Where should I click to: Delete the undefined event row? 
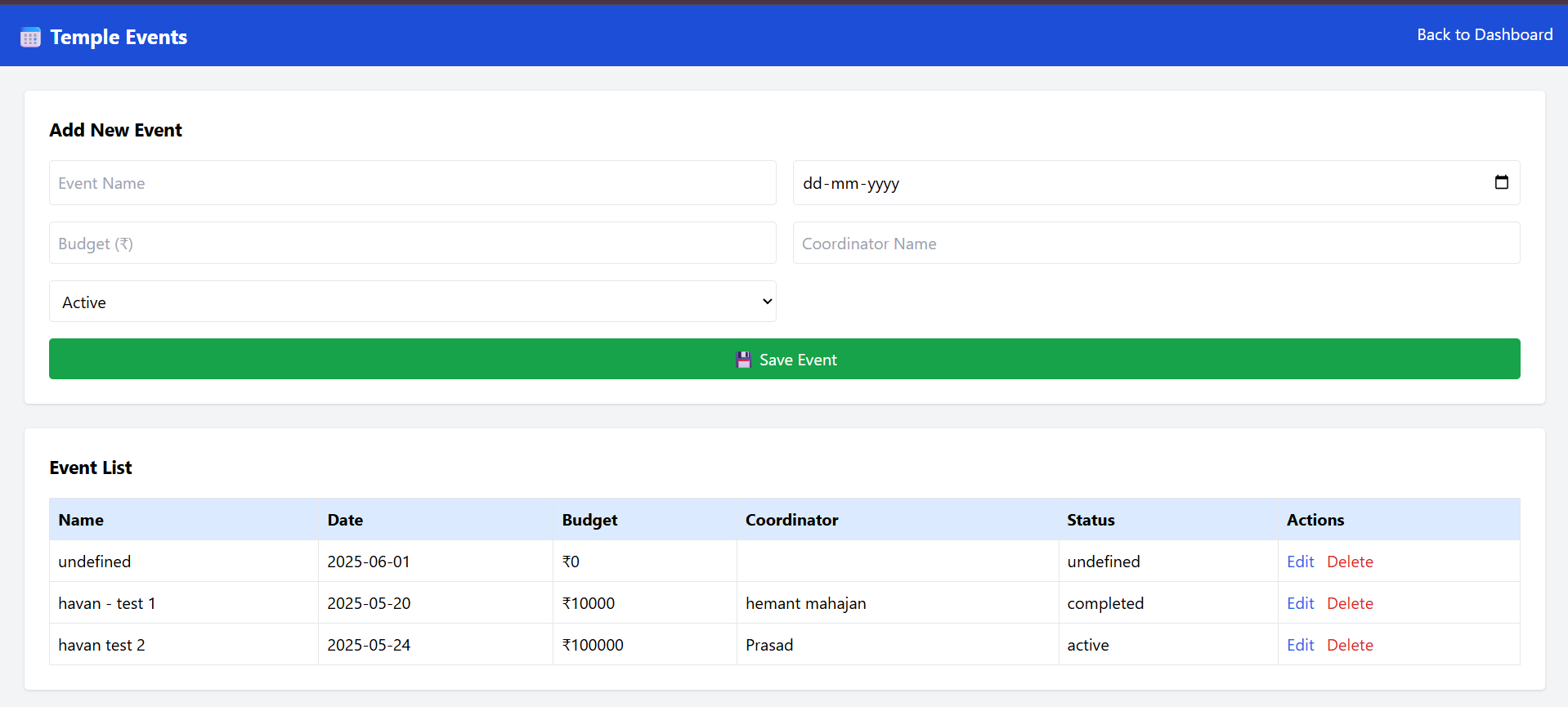pos(1349,562)
